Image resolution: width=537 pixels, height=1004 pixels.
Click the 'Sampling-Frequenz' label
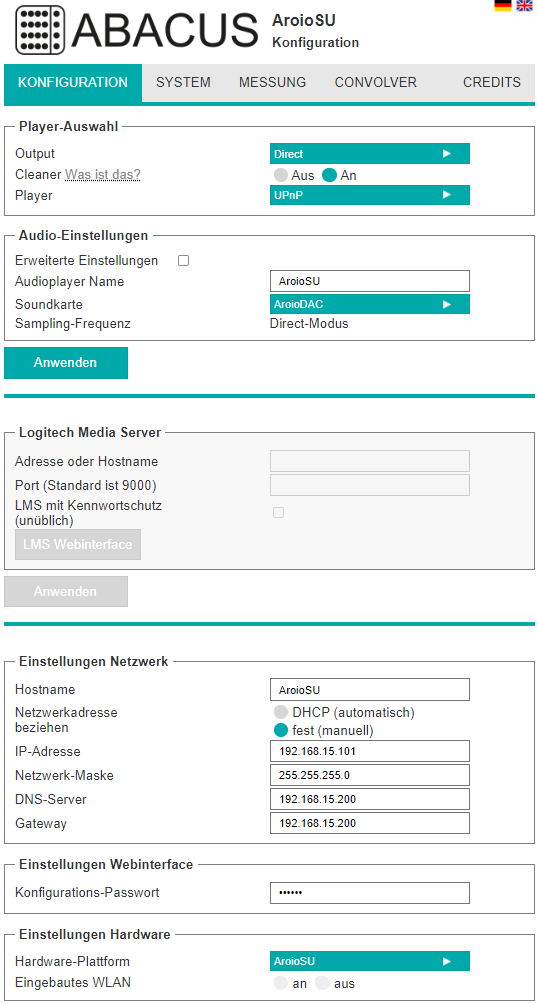click(73, 323)
